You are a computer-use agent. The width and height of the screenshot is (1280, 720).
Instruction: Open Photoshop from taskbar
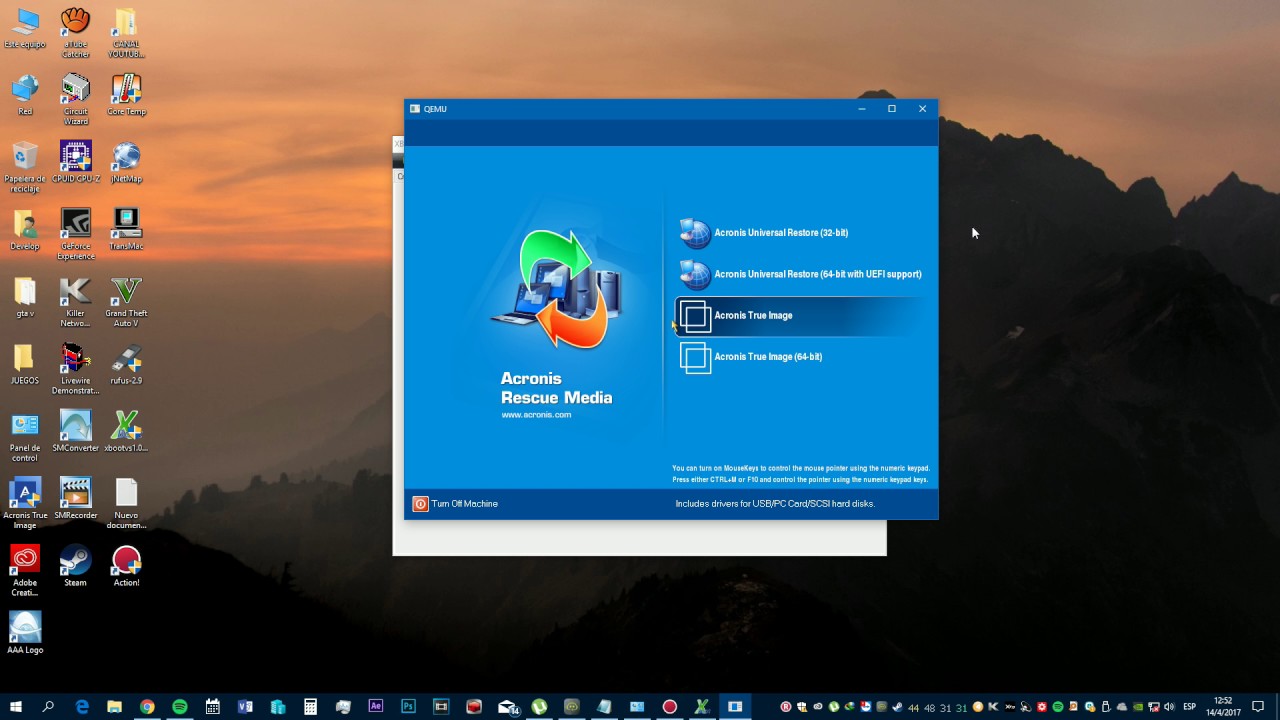(x=408, y=706)
